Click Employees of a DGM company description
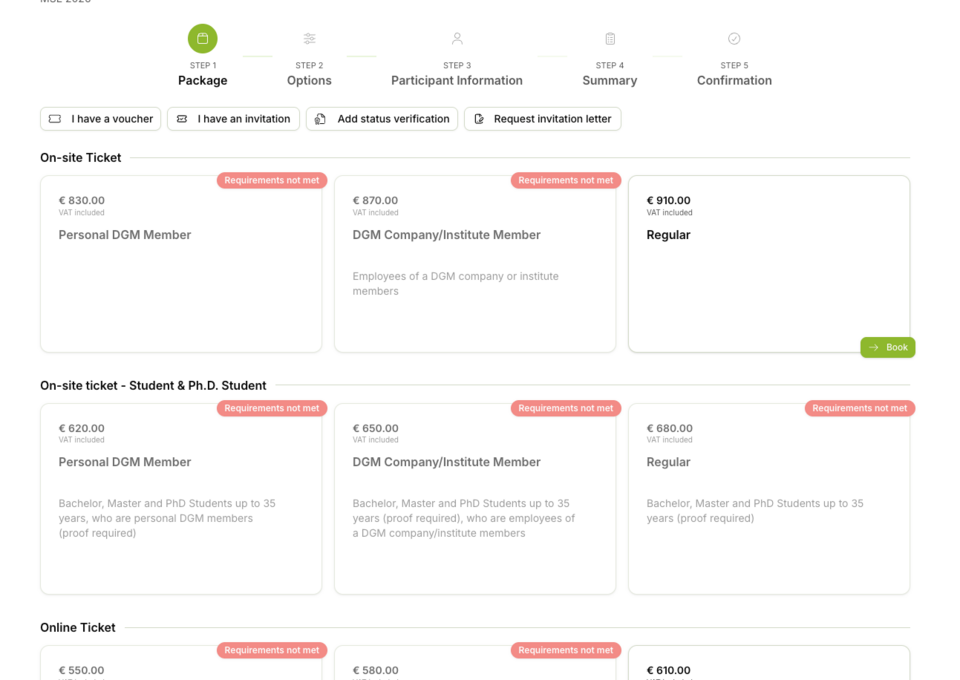 tap(456, 283)
